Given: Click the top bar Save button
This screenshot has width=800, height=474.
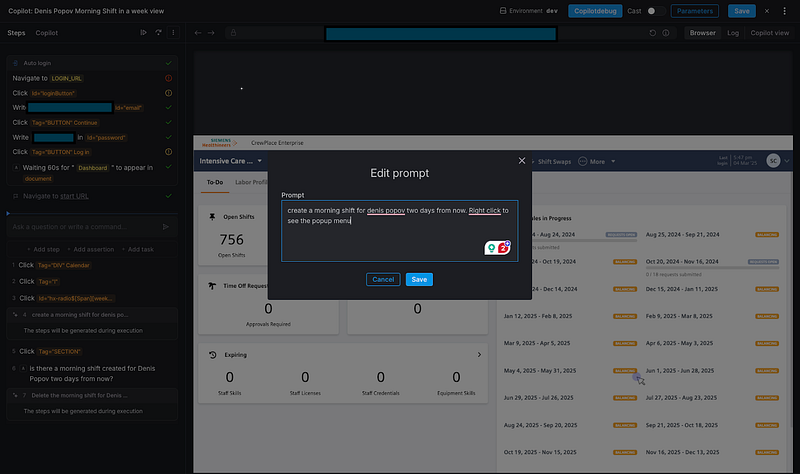Looking at the screenshot, I should 741,11.
